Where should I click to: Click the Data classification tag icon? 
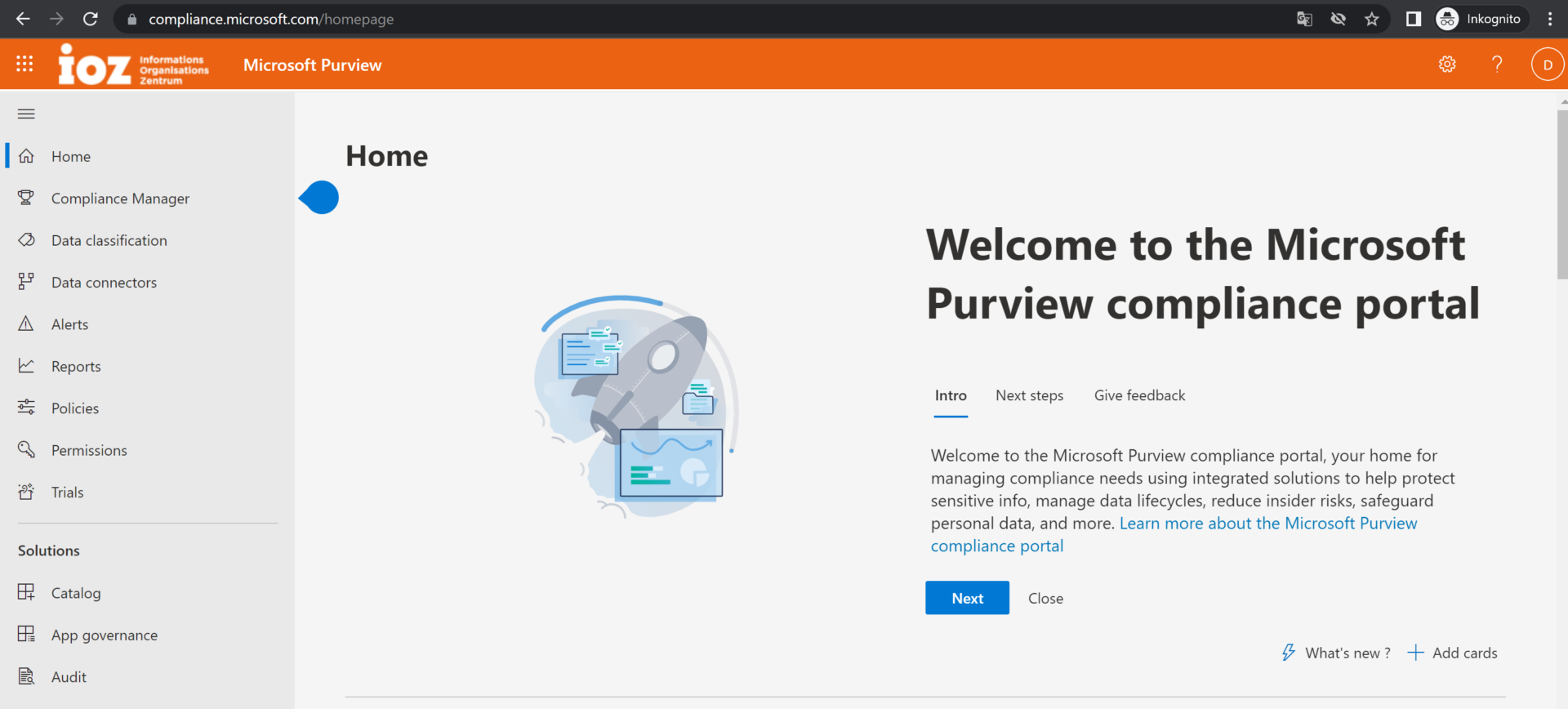point(26,240)
